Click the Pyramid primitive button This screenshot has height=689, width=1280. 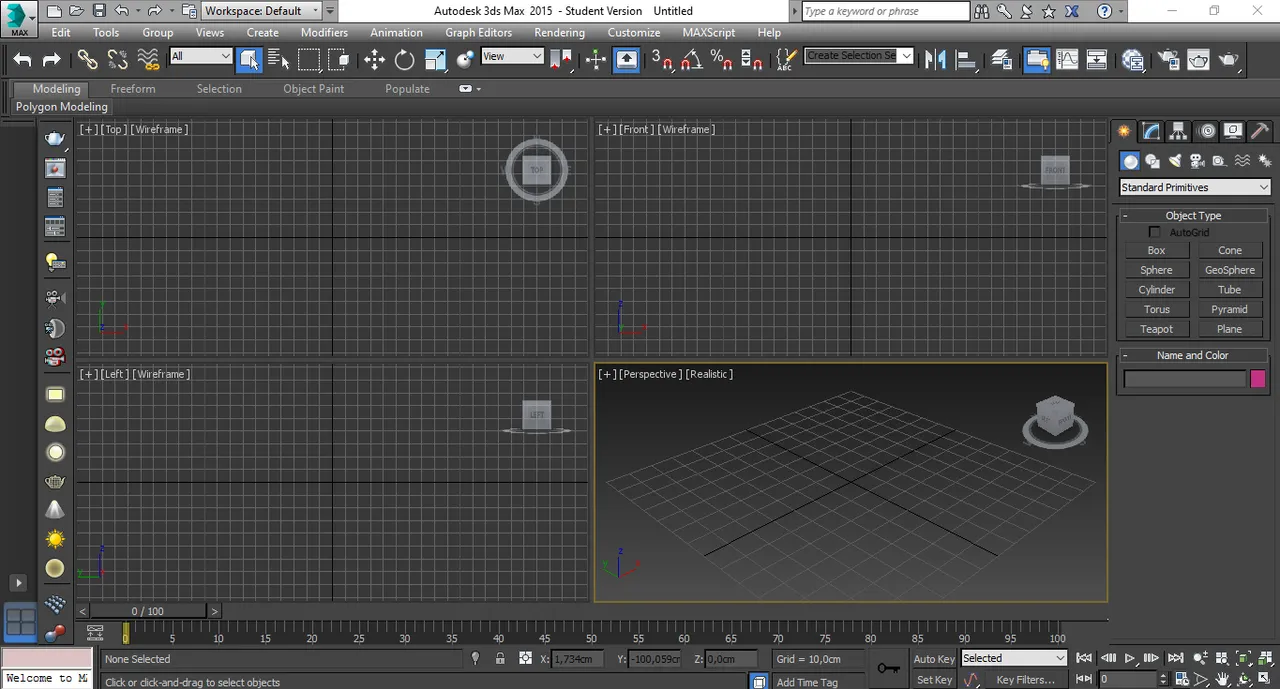[1229, 310]
